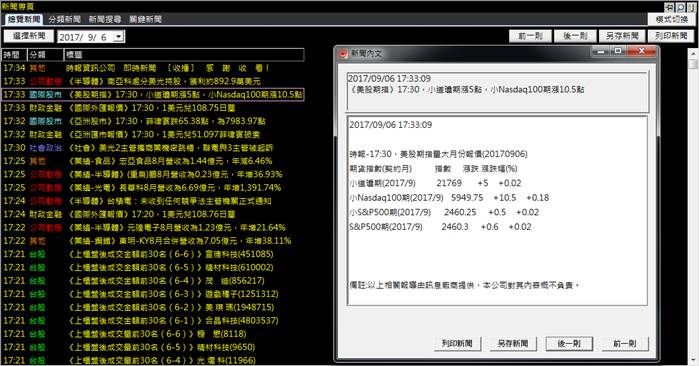Minimize the 新聞內文 dialog window
The image size is (699, 366).
[x=600, y=51]
